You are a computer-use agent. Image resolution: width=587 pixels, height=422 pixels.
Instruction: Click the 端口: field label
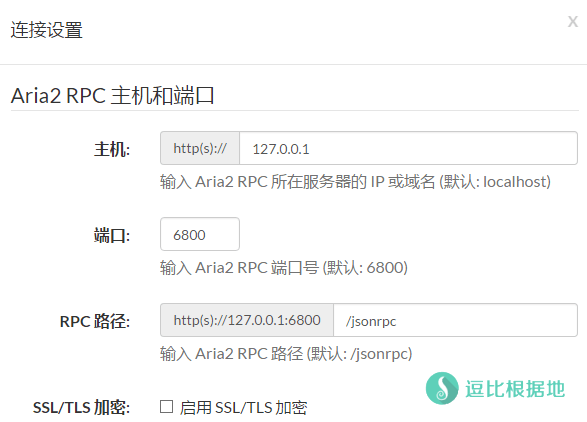click(x=112, y=236)
